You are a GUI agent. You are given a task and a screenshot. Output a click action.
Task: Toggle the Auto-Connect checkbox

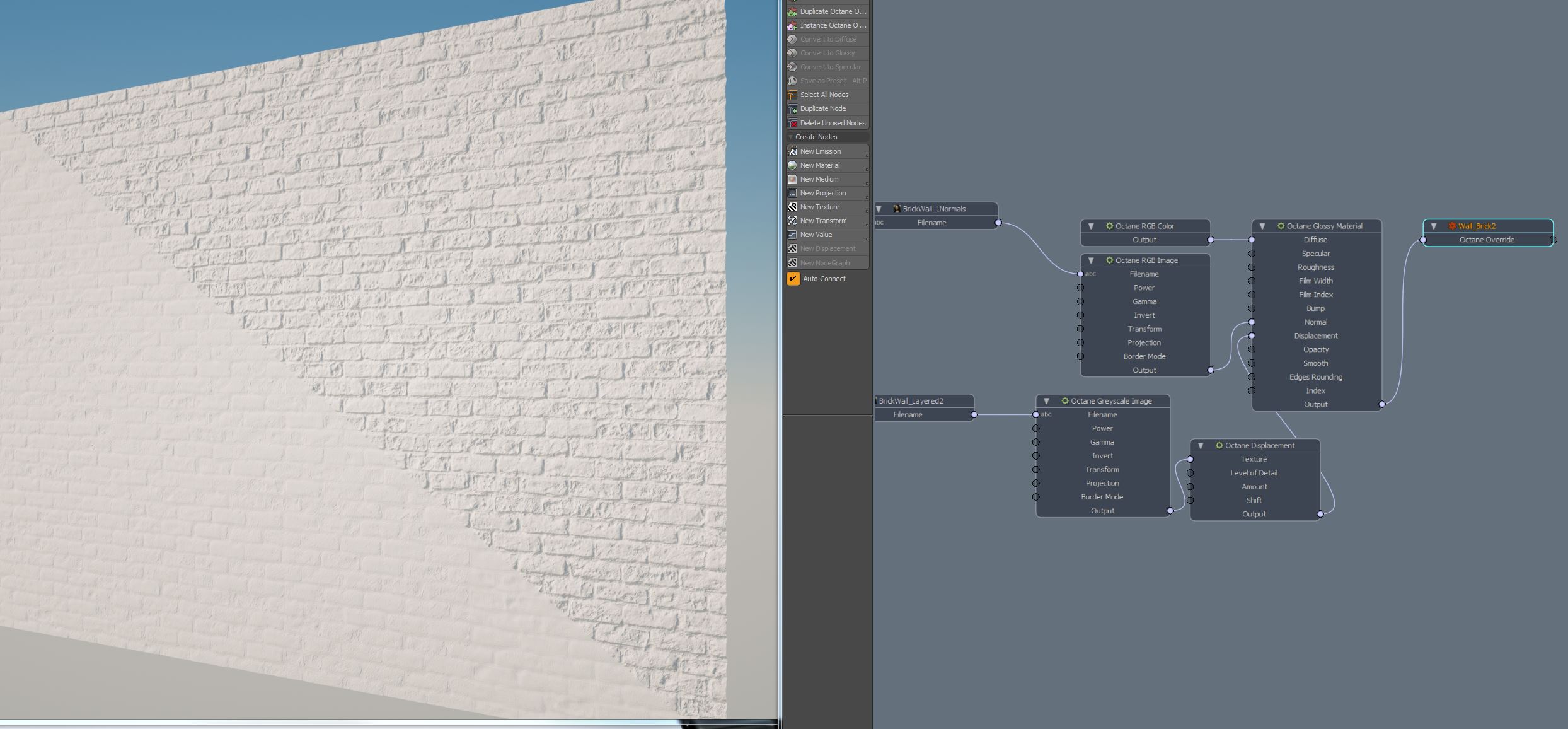tap(793, 279)
